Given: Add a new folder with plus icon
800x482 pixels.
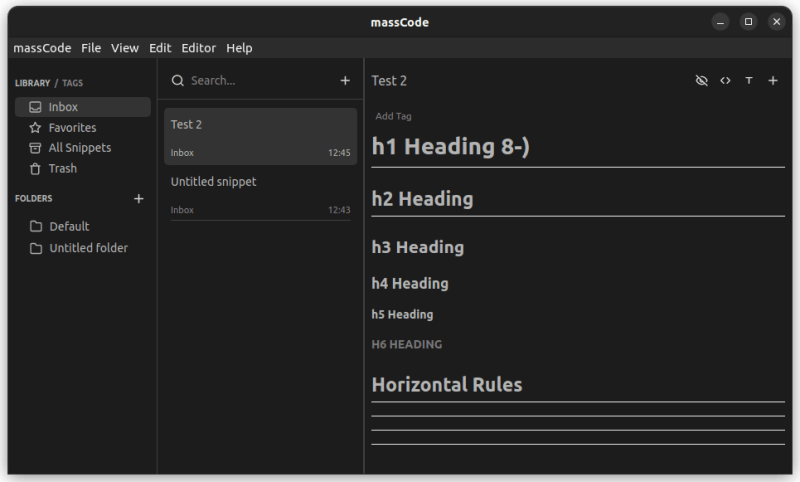Looking at the screenshot, I should click(139, 199).
